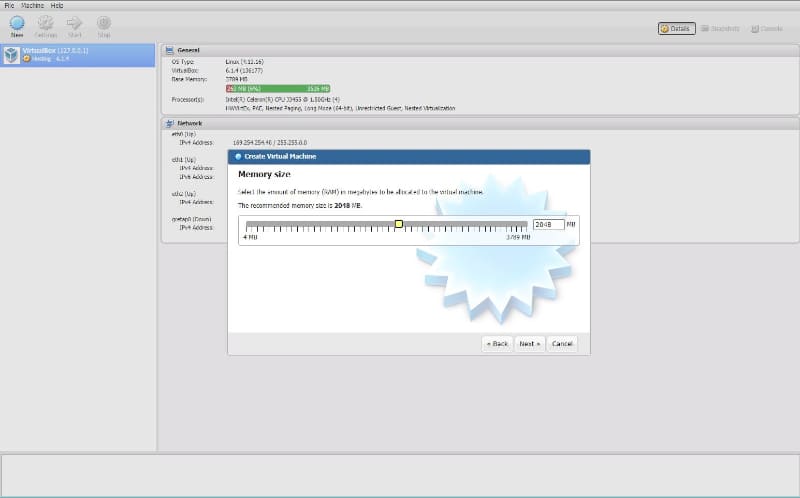Click the Stop toolbar icon
The width and height of the screenshot is (800, 498).
(104, 23)
